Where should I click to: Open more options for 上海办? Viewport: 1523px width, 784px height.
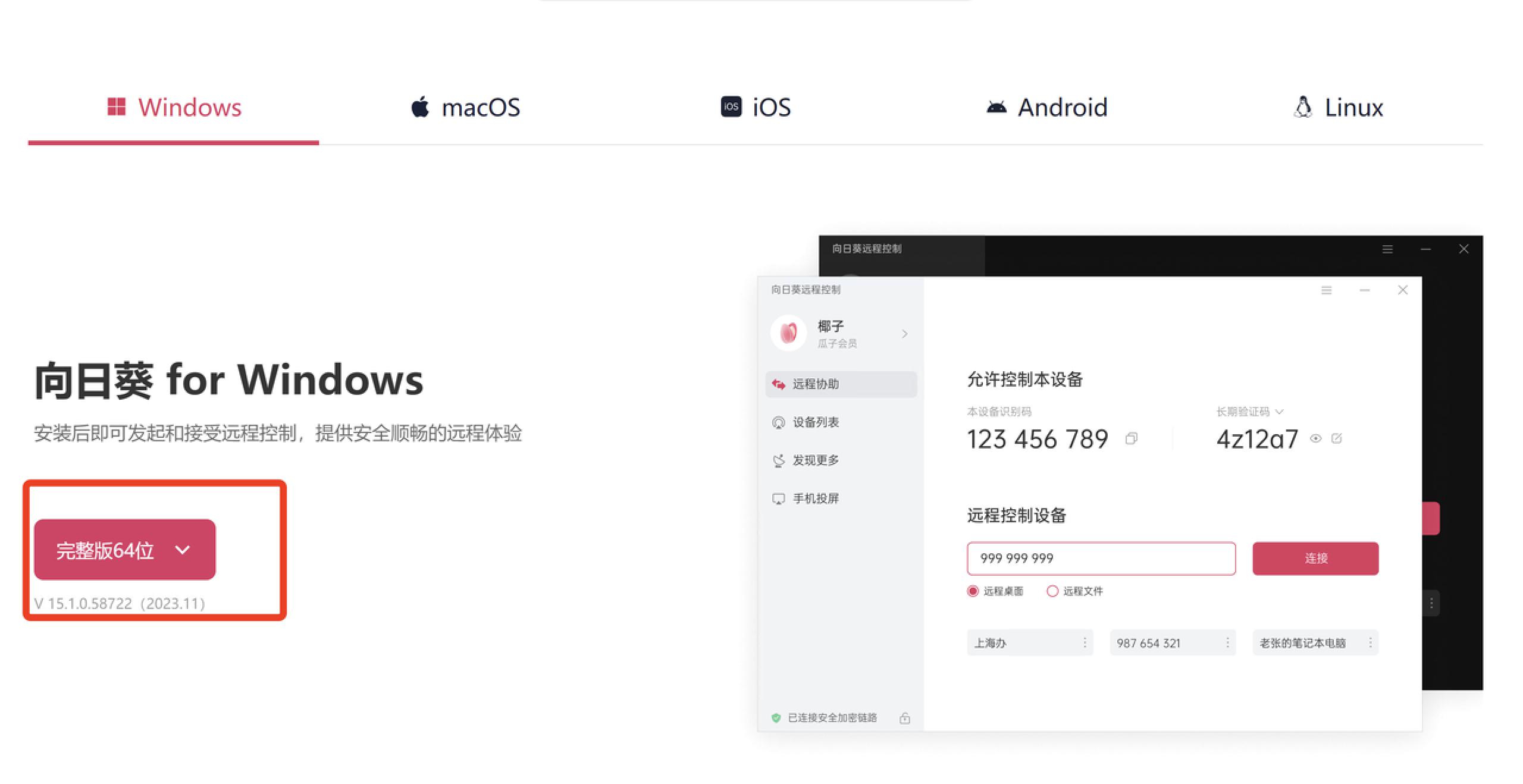(x=1085, y=643)
